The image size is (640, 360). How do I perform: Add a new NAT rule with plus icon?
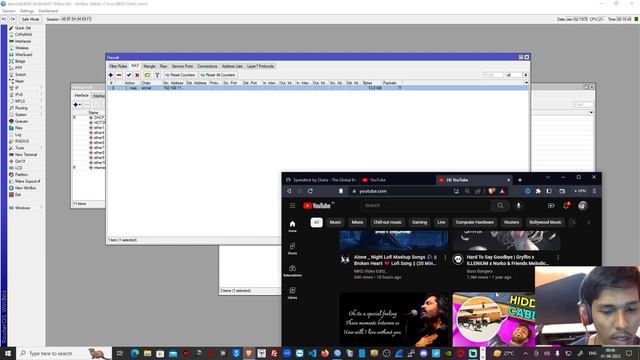pyautogui.click(x=111, y=75)
